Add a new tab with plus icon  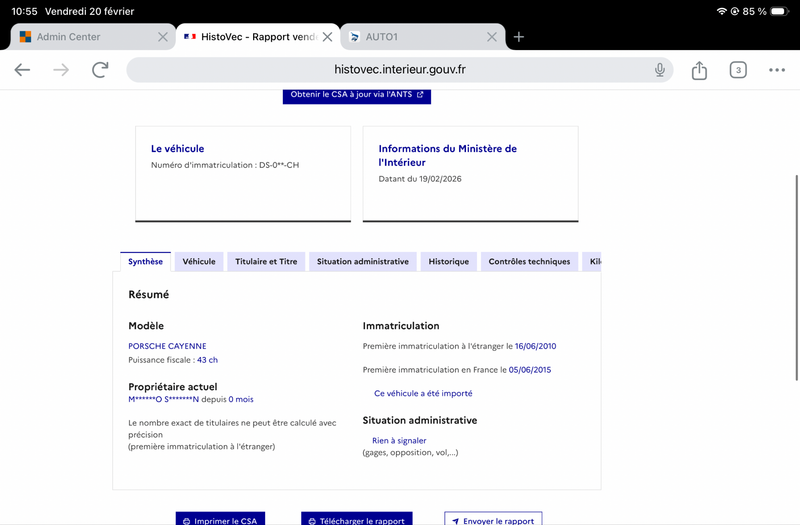click(518, 37)
